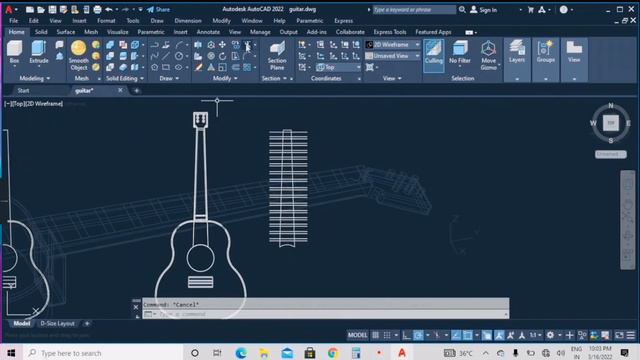
Task: Click the search magnifier icon in title bar
Action: point(462,9)
